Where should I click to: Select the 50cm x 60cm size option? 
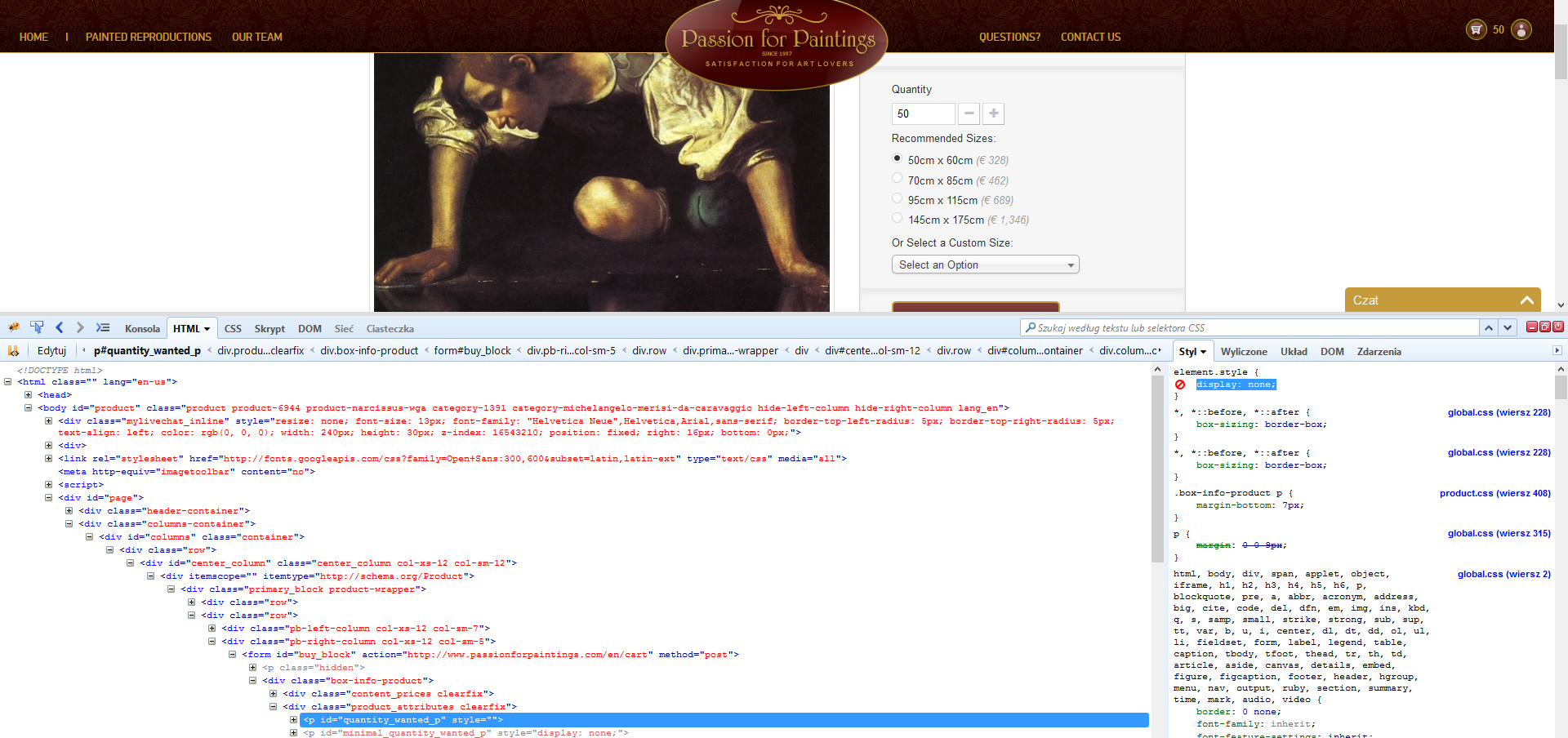(x=898, y=158)
